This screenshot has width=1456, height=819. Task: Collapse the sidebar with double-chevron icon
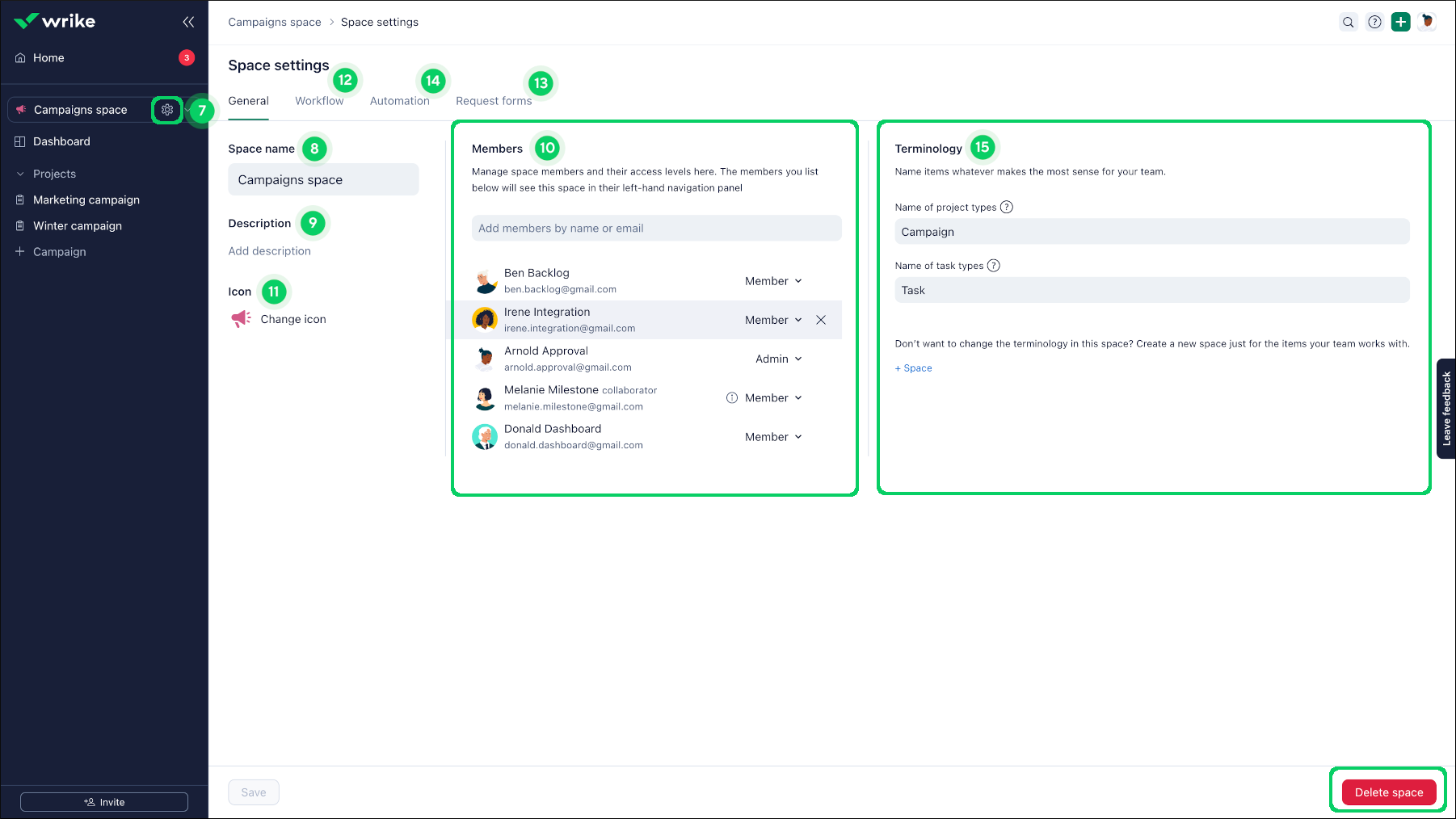[x=188, y=22]
